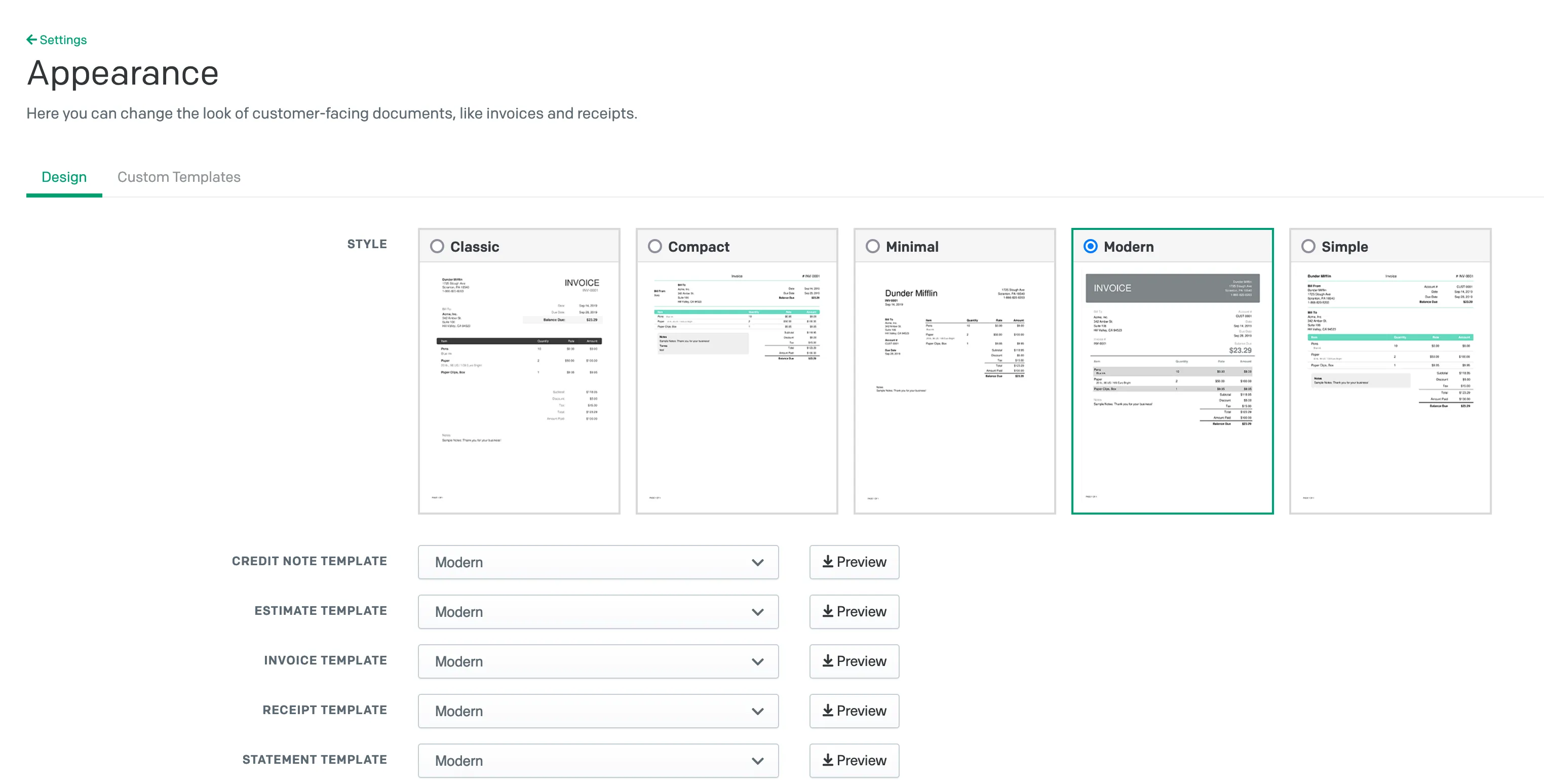The height and width of the screenshot is (784, 1544).
Task: Select the Classic style radio button
Action: tap(437, 246)
